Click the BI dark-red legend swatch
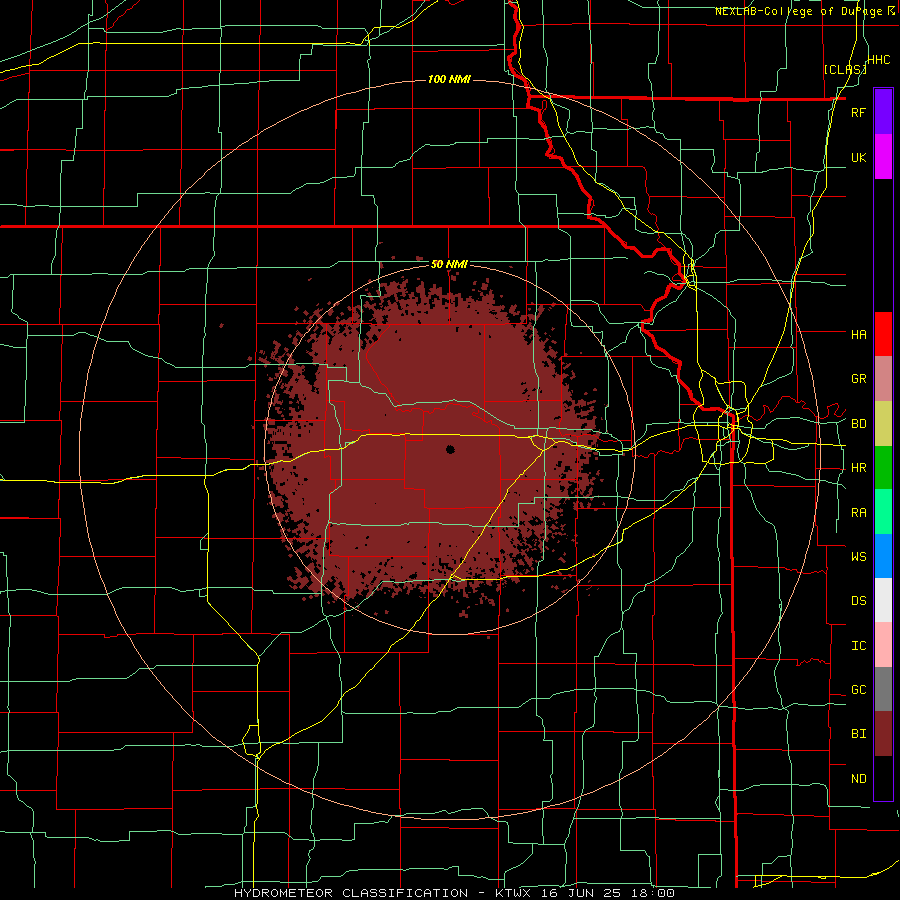Screen dimensions: 900x900 pyautogui.click(x=883, y=734)
